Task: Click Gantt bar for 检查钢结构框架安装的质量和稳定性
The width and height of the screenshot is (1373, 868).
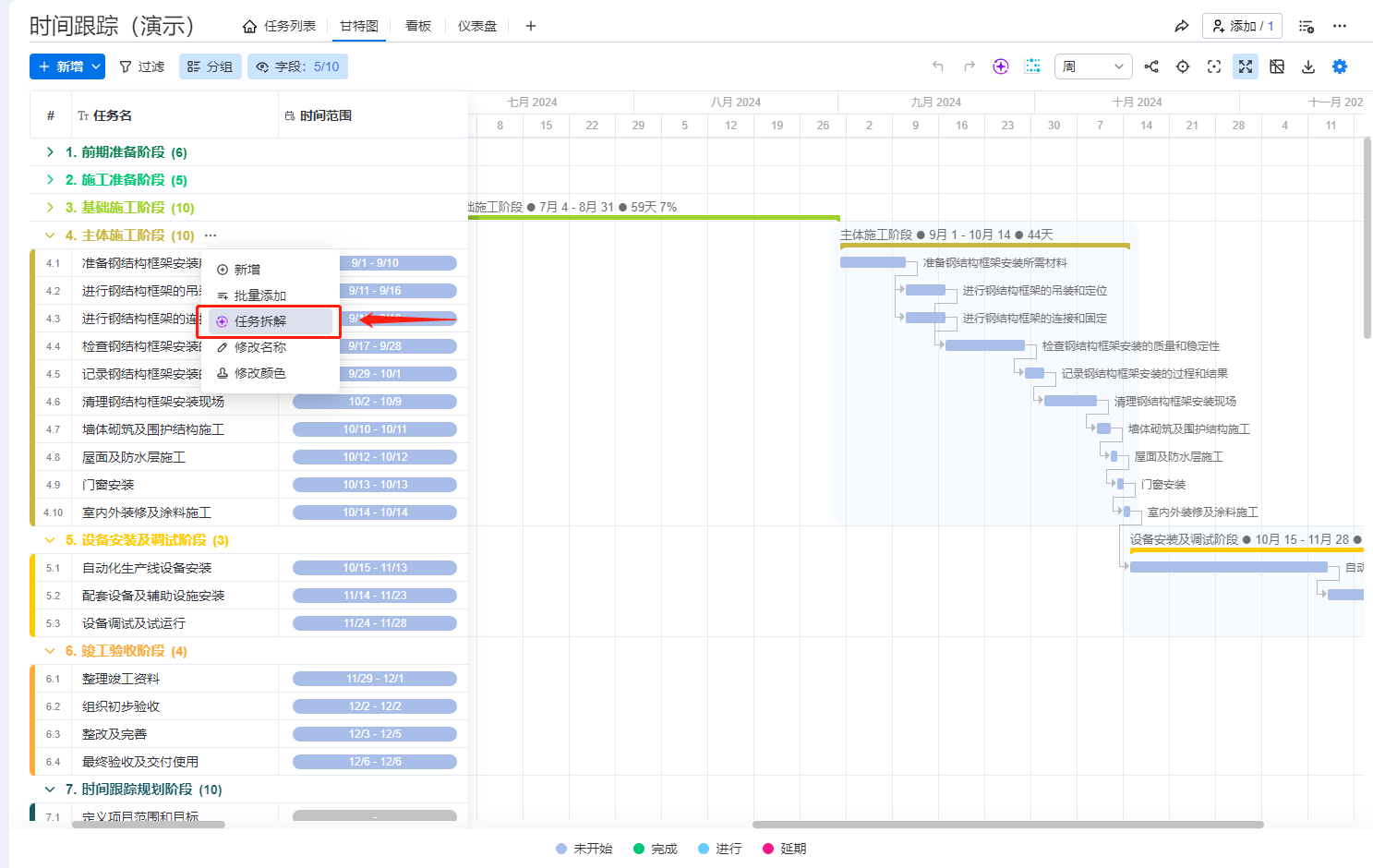Action: 985,346
